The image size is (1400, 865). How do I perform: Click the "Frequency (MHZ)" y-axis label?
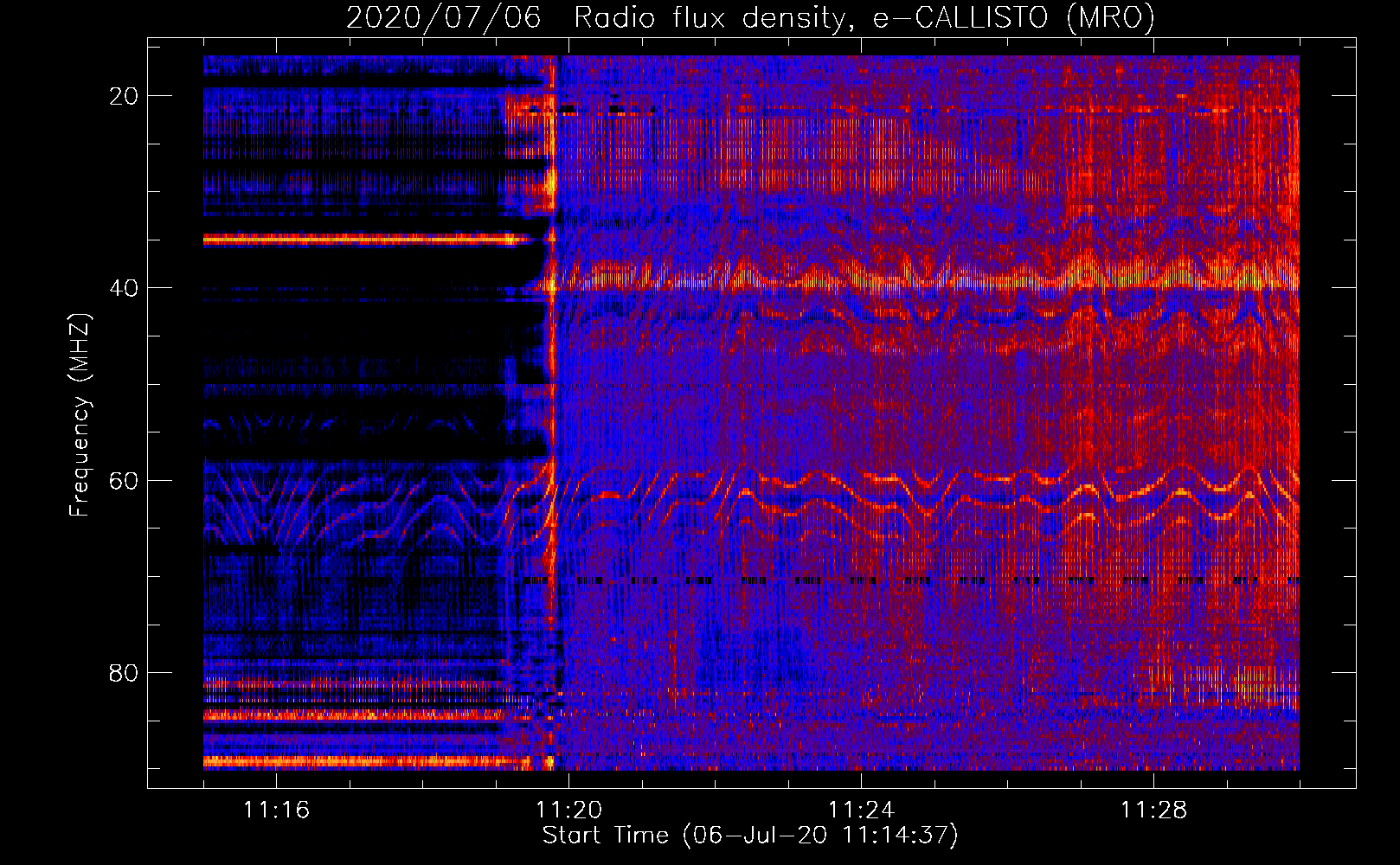[80, 415]
